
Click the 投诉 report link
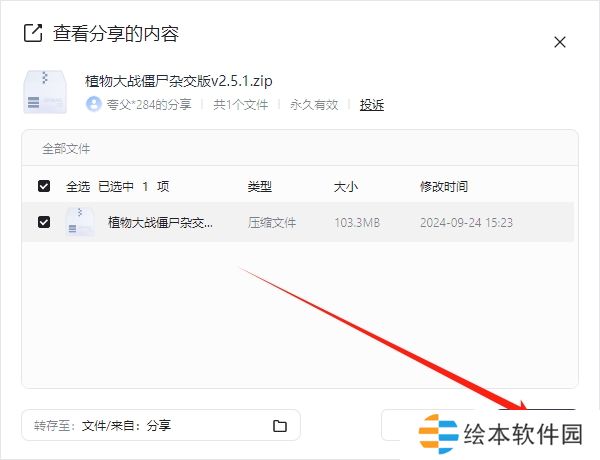tap(372, 104)
